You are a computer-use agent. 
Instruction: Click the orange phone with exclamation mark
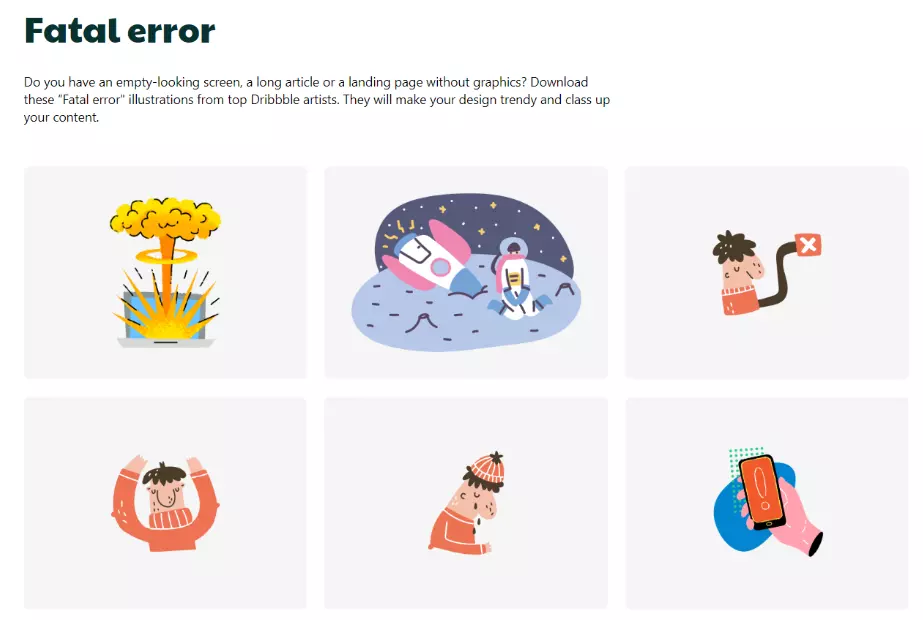coord(762,491)
